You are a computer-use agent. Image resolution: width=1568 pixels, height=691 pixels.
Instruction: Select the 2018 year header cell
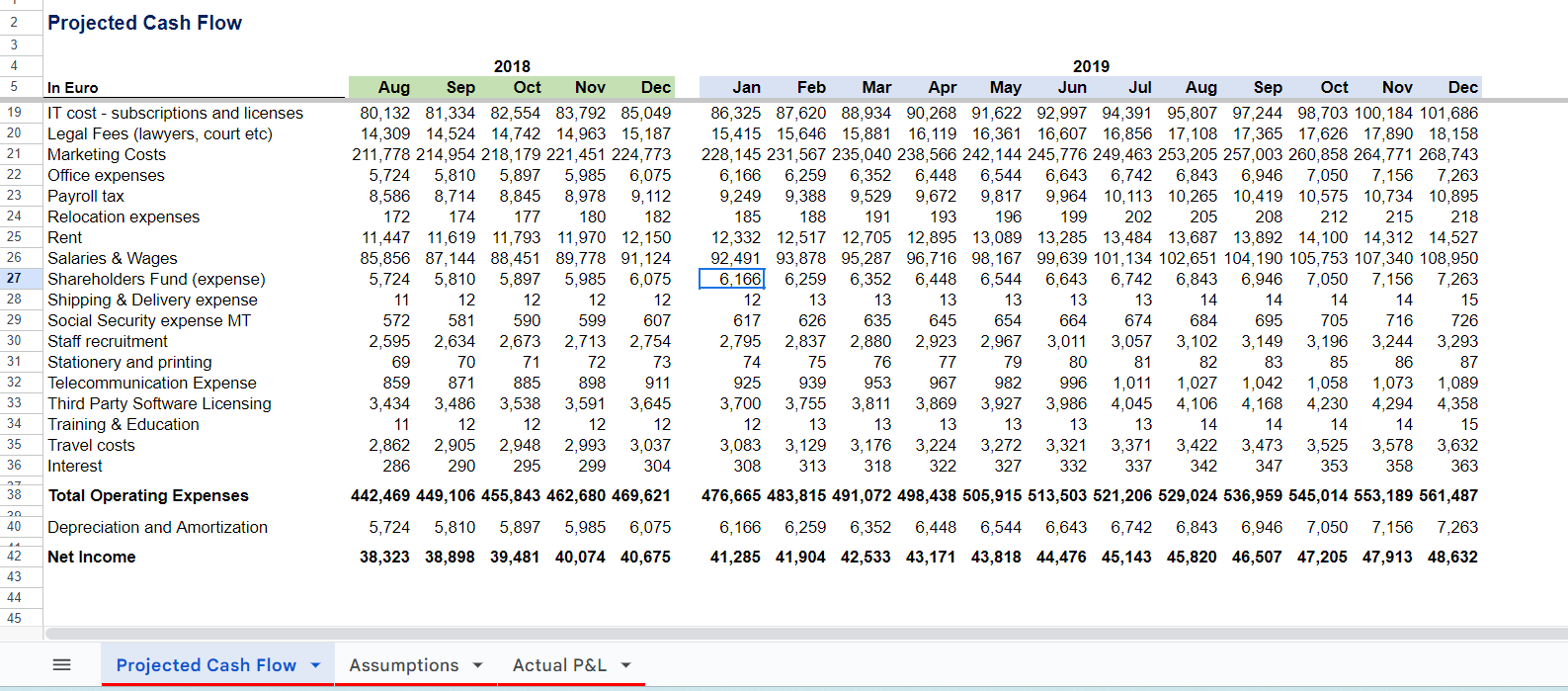512,66
